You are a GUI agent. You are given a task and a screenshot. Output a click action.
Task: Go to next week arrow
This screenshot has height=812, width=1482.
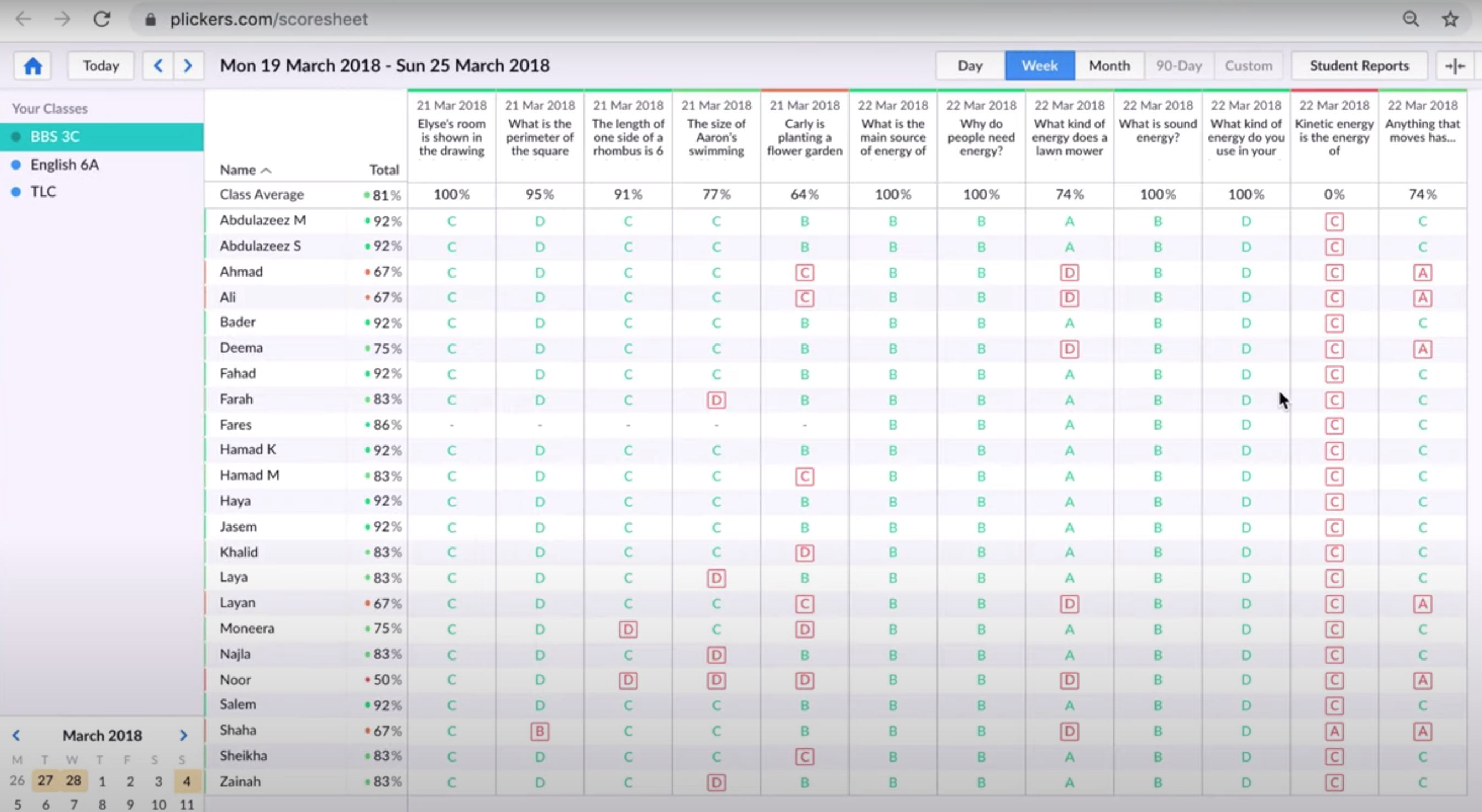click(188, 66)
